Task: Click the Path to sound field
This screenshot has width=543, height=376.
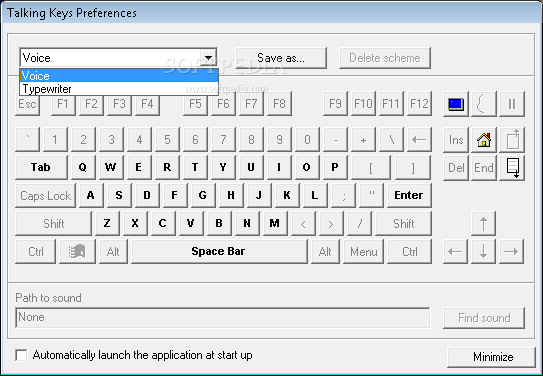Action: pyautogui.click(x=223, y=317)
